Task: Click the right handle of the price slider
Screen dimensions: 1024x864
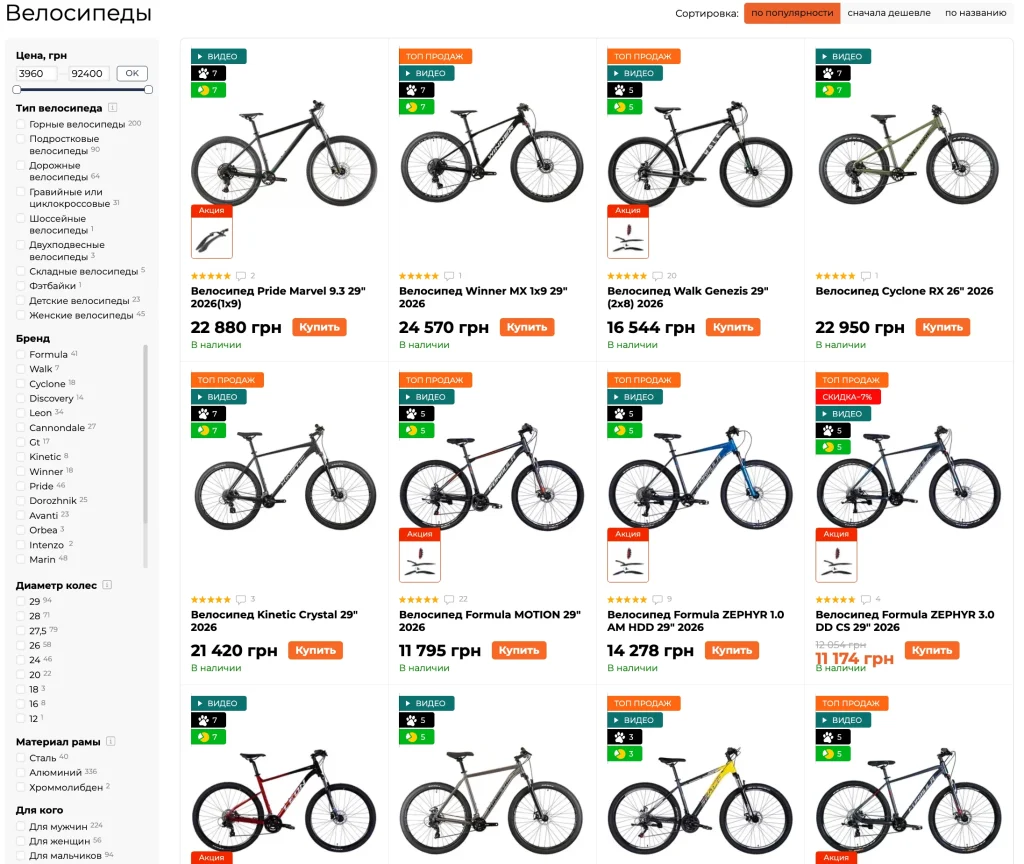Action: pyautogui.click(x=148, y=89)
